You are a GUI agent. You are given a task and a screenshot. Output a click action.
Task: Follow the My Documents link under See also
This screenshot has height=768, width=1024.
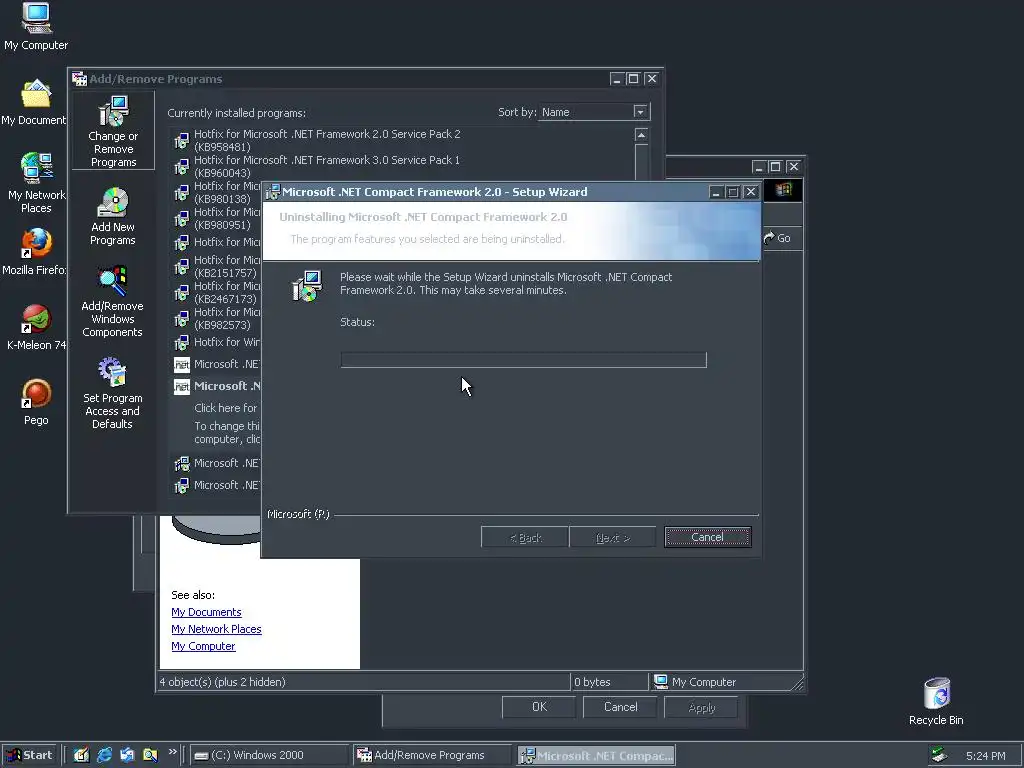206,612
